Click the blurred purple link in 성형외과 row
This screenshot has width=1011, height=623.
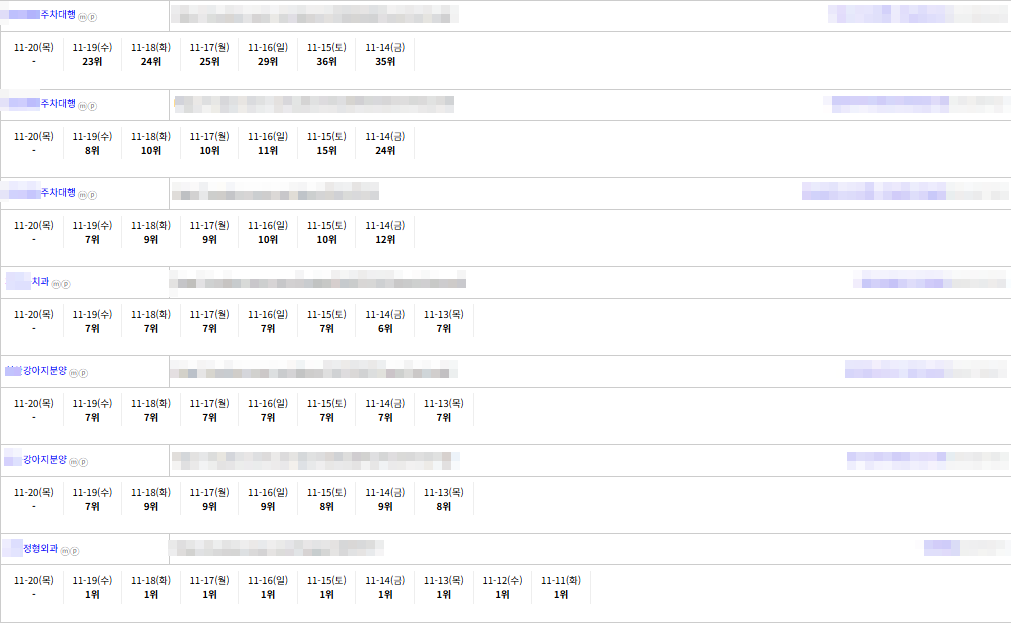click(x=942, y=547)
